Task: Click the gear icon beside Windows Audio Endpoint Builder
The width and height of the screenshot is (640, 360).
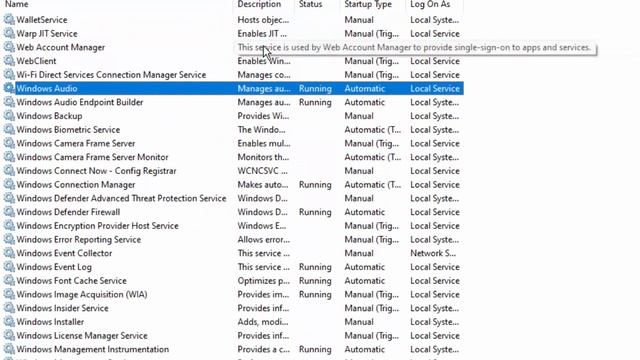Action: click(9, 102)
